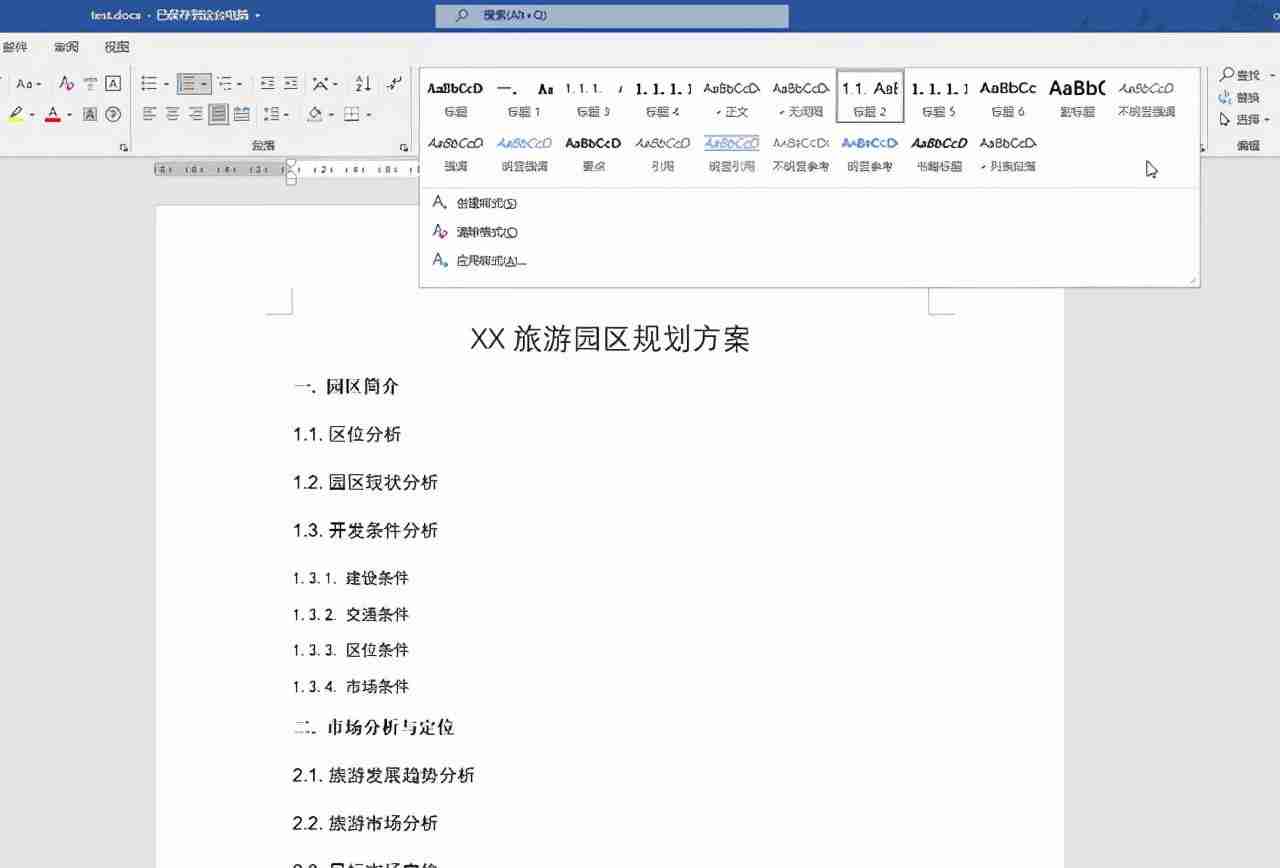Click the search box in the title bar
The image size is (1280, 868).
pos(610,15)
